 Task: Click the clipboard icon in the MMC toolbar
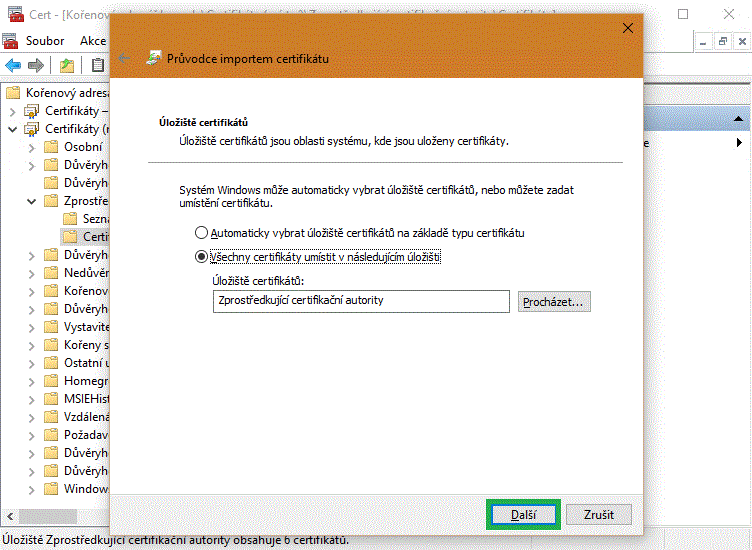point(98,66)
